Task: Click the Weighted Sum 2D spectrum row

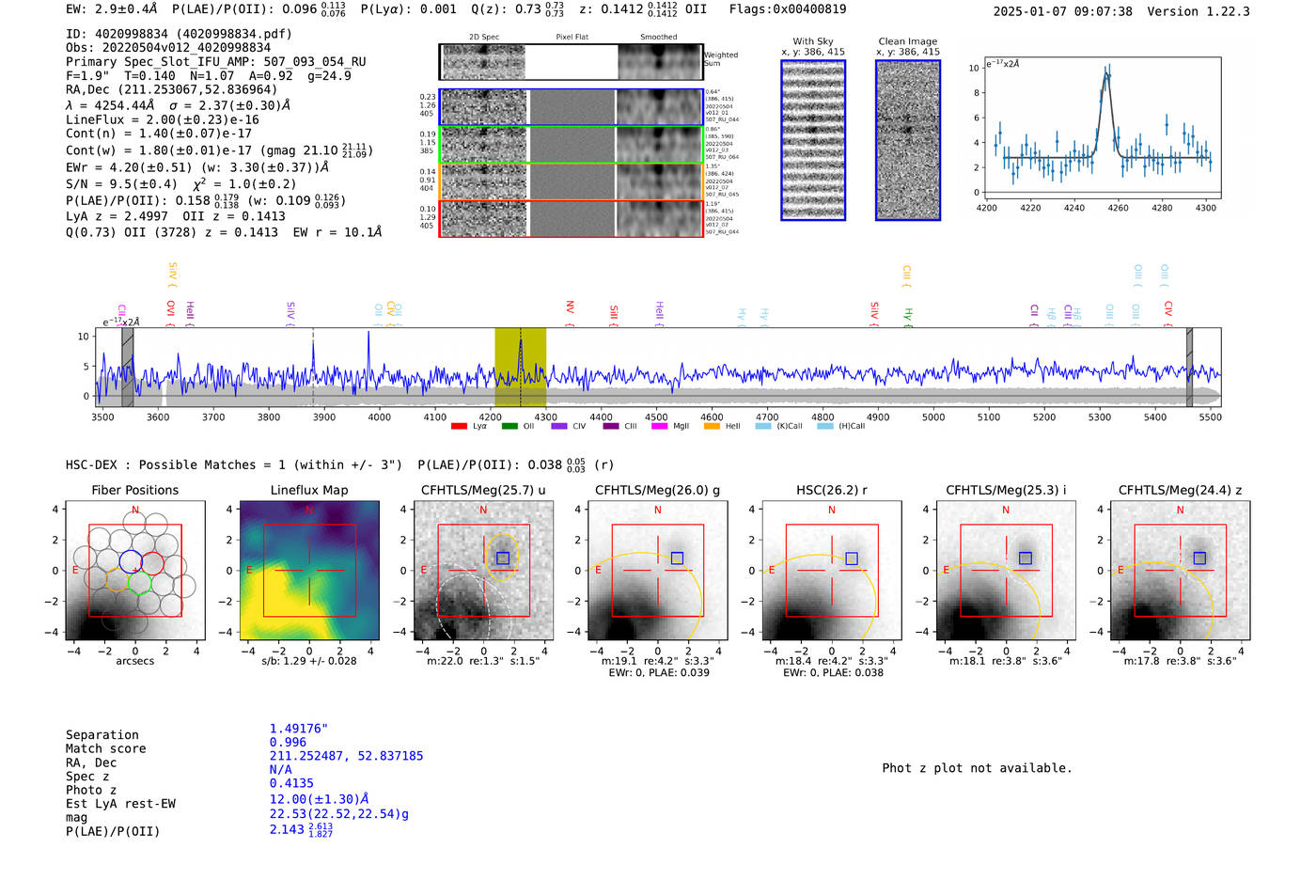Action: pos(572,62)
